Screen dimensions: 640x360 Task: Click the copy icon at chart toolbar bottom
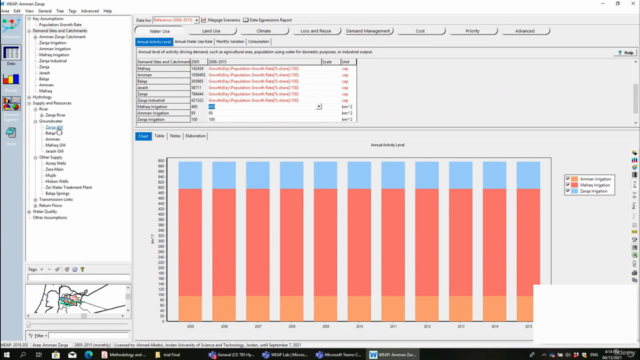[x=634, y=280]
